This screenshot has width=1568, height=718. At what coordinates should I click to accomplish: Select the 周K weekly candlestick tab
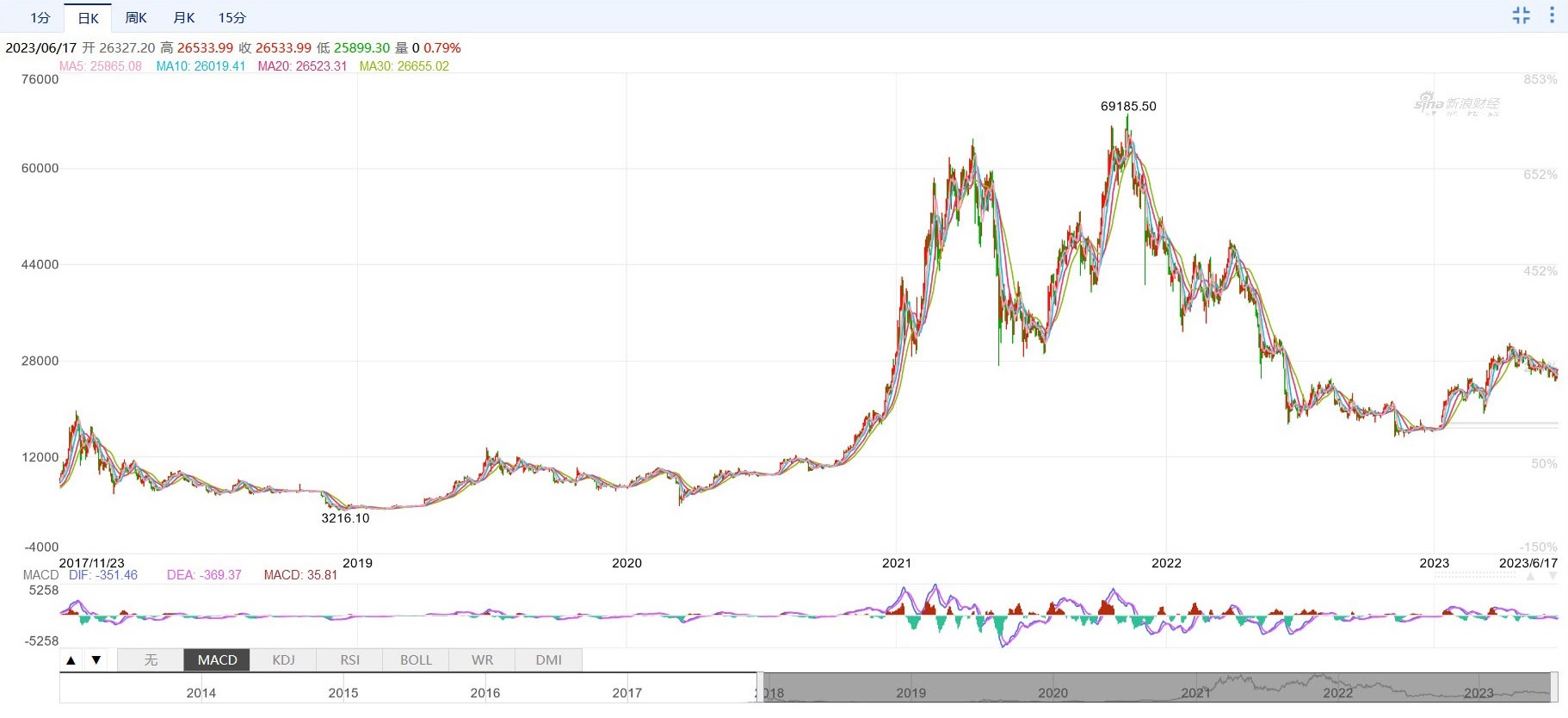click(x=136, y=17)
